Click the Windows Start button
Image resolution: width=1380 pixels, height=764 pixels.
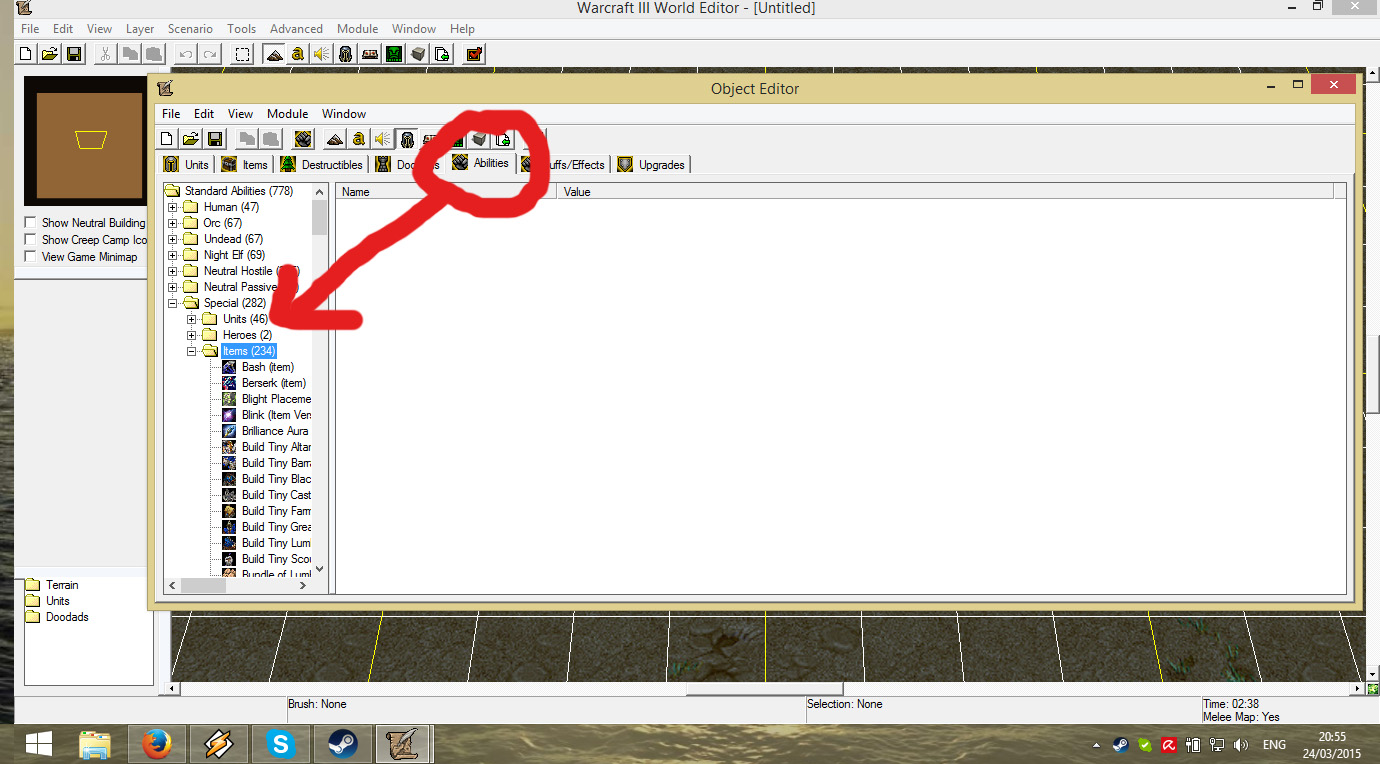38,744
